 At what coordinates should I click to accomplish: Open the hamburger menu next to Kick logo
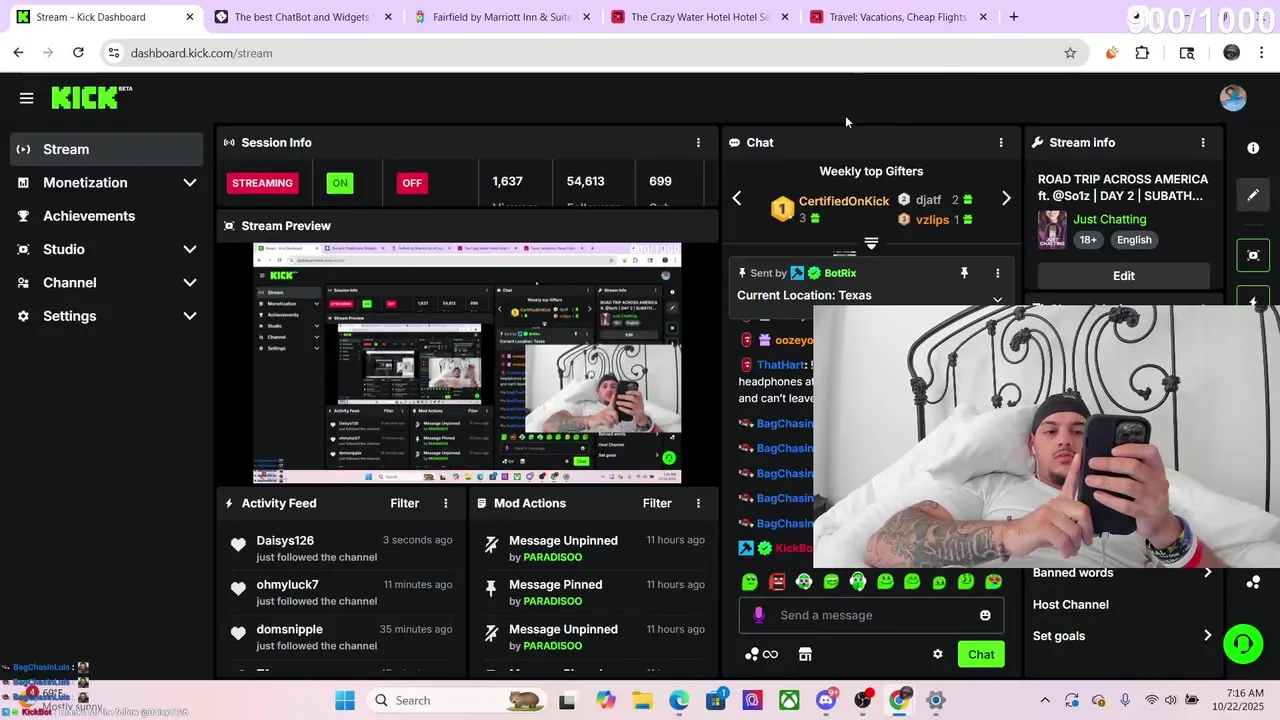26,98
